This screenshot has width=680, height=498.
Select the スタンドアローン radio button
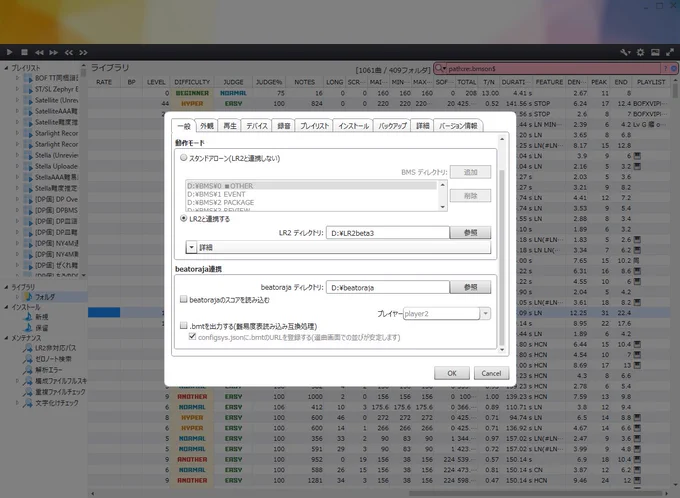tap(183, 158)
